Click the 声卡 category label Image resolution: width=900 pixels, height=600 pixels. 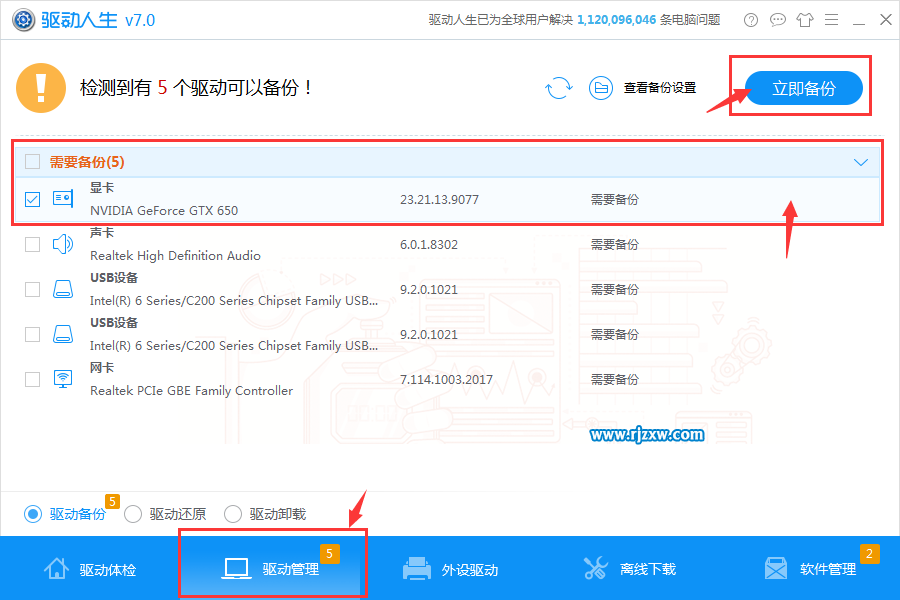(x=102, y=233)
